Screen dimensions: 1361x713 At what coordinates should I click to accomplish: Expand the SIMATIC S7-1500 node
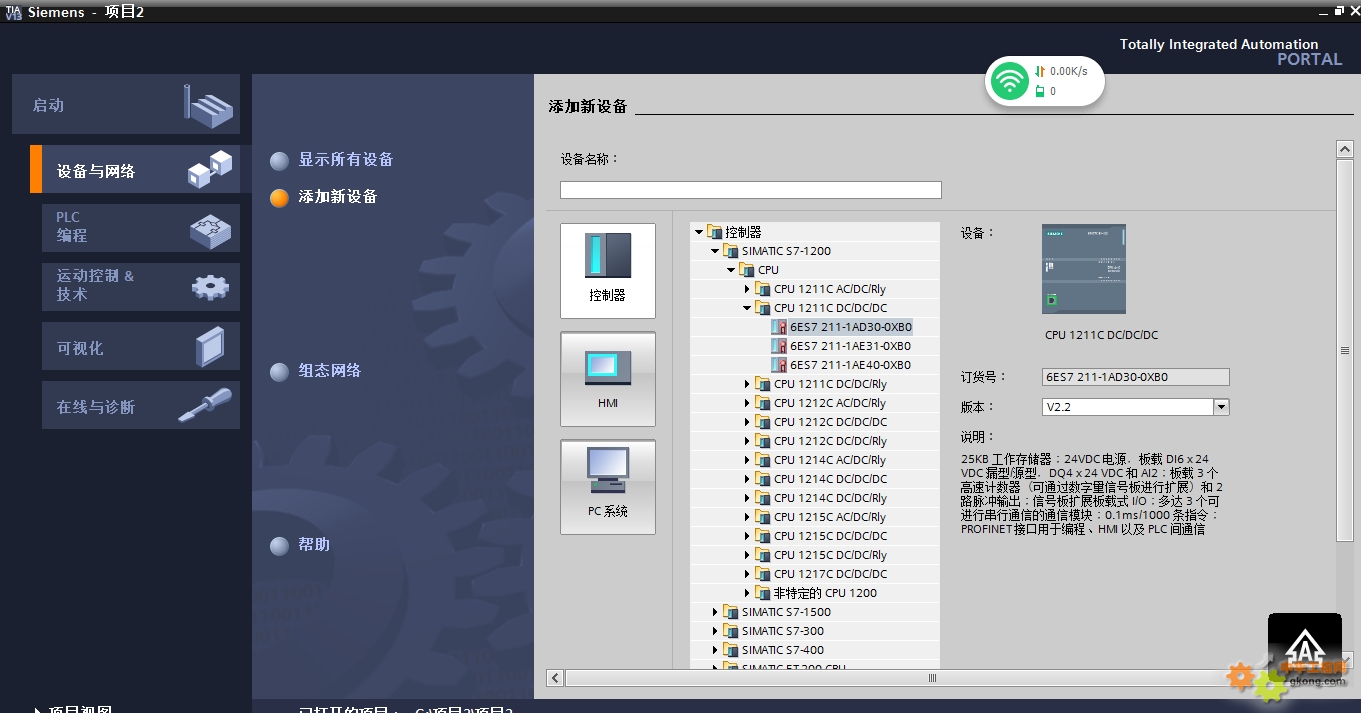[715, 612]
